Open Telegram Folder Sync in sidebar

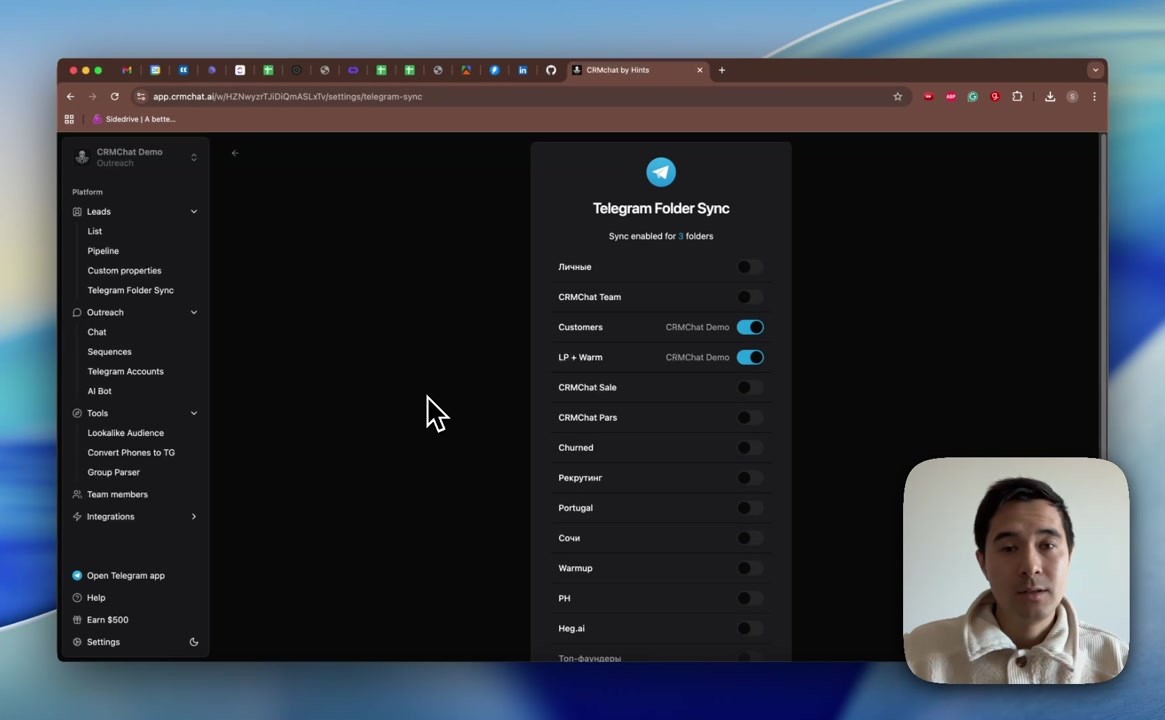(x=131, y=291)
